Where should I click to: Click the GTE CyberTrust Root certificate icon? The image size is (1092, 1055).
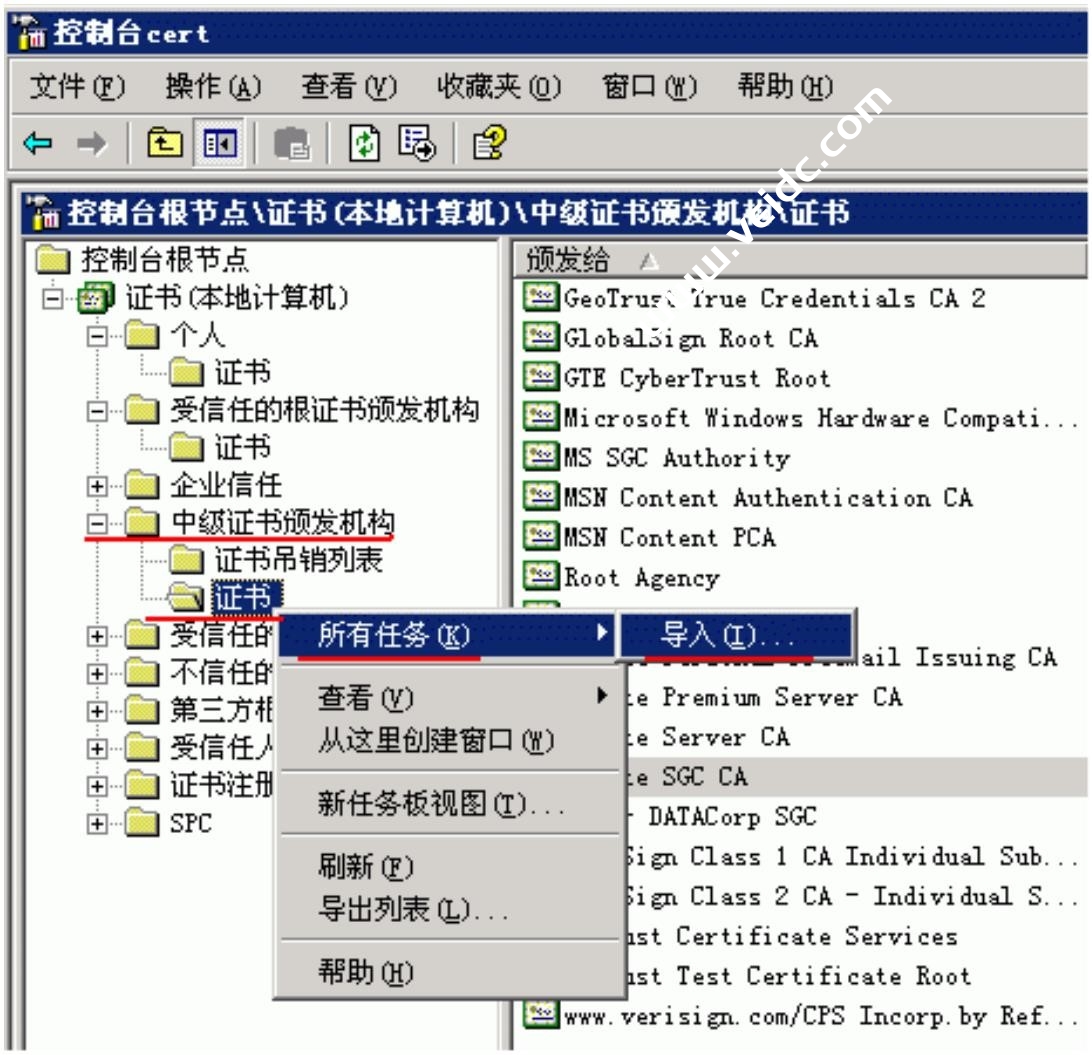click(x=540, y=377)
